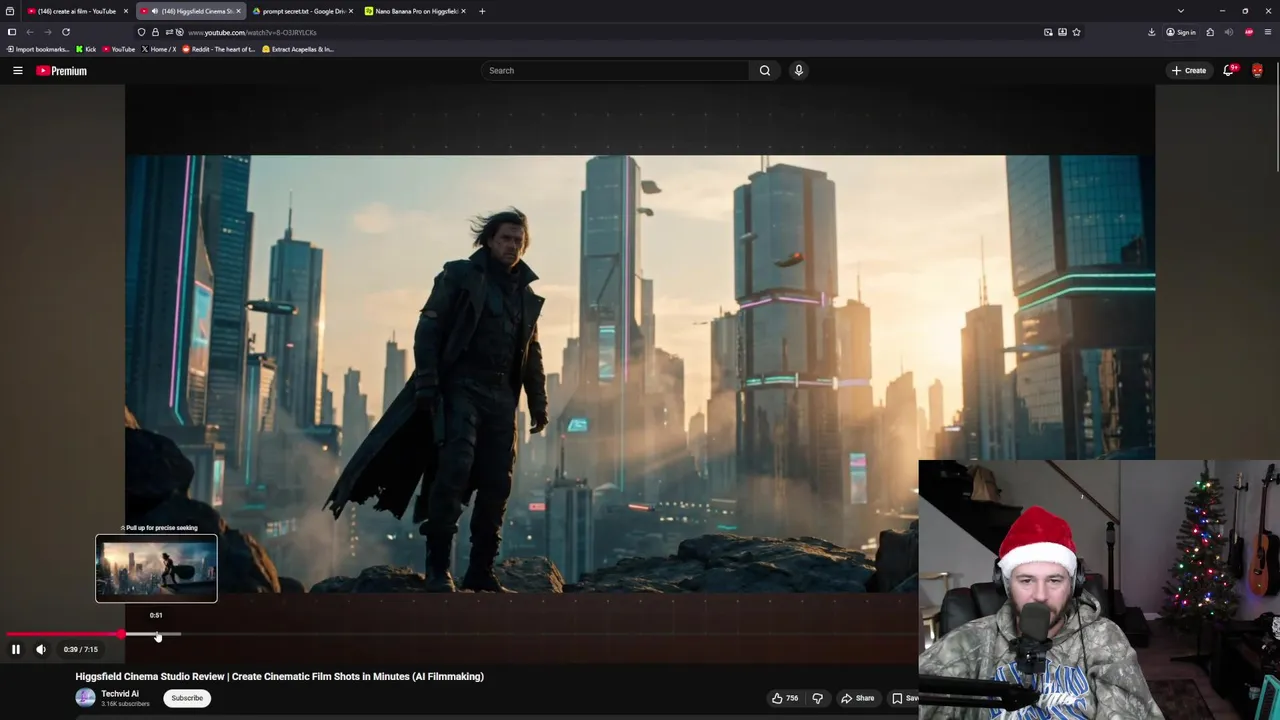Click the Create button in the YouTube header
The width and height of the screenshot is (1280, 720).
(1189, 70)
